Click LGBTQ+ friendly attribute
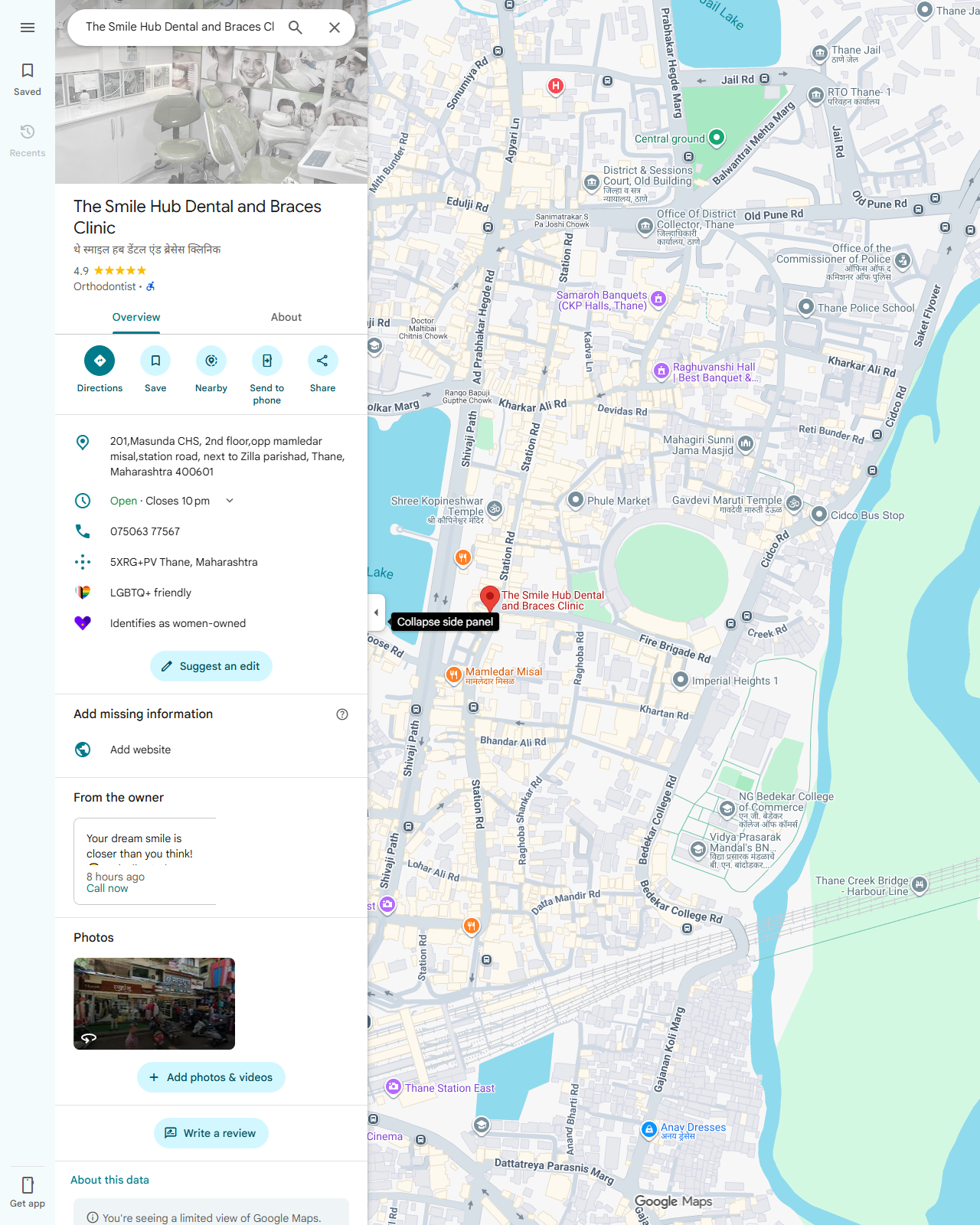The image size is (980, 1225). pyautogui.click(x=211, y=593)
